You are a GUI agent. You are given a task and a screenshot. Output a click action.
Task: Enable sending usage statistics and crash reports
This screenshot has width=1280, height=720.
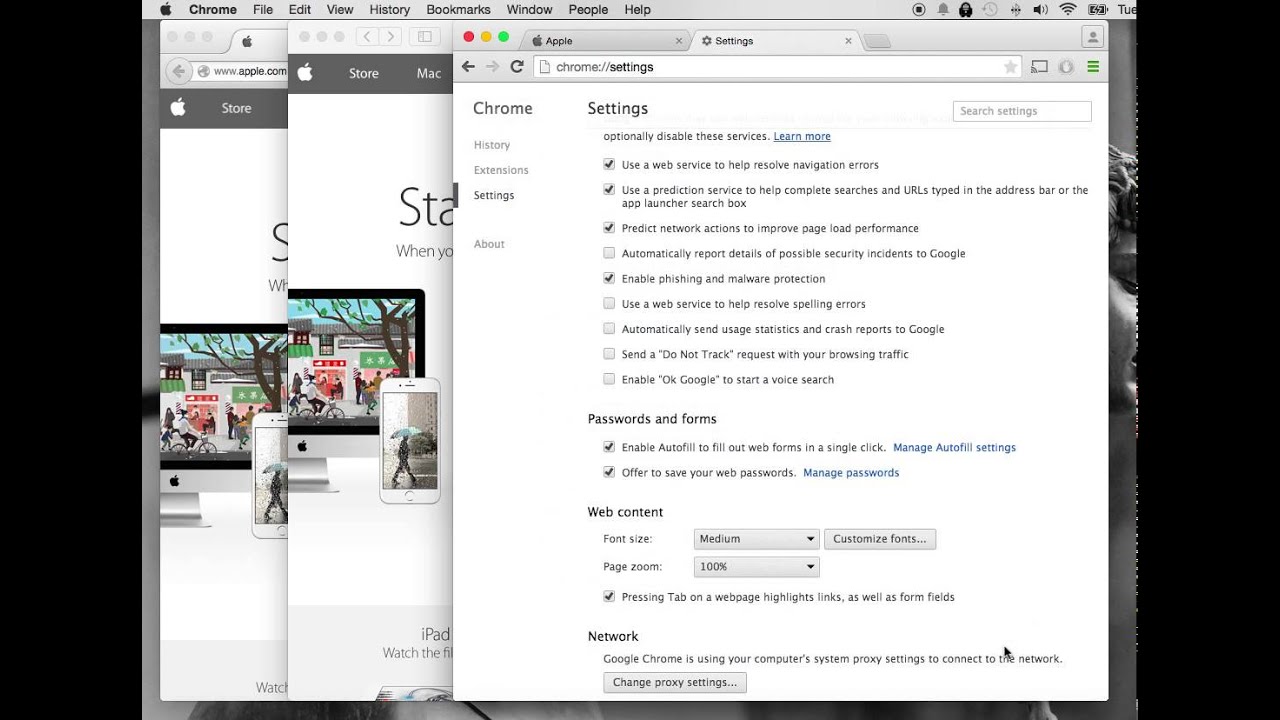[609, 328]
